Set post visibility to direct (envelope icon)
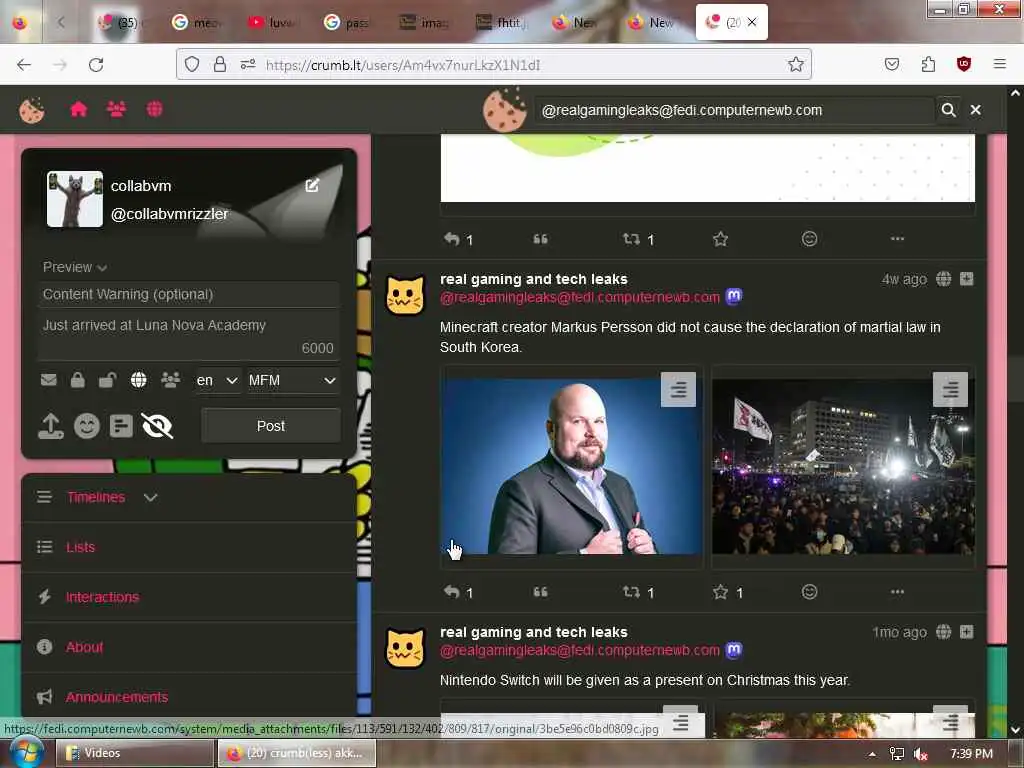The height and width of the screenshot is (768, 1024). (x=49, y=380)
